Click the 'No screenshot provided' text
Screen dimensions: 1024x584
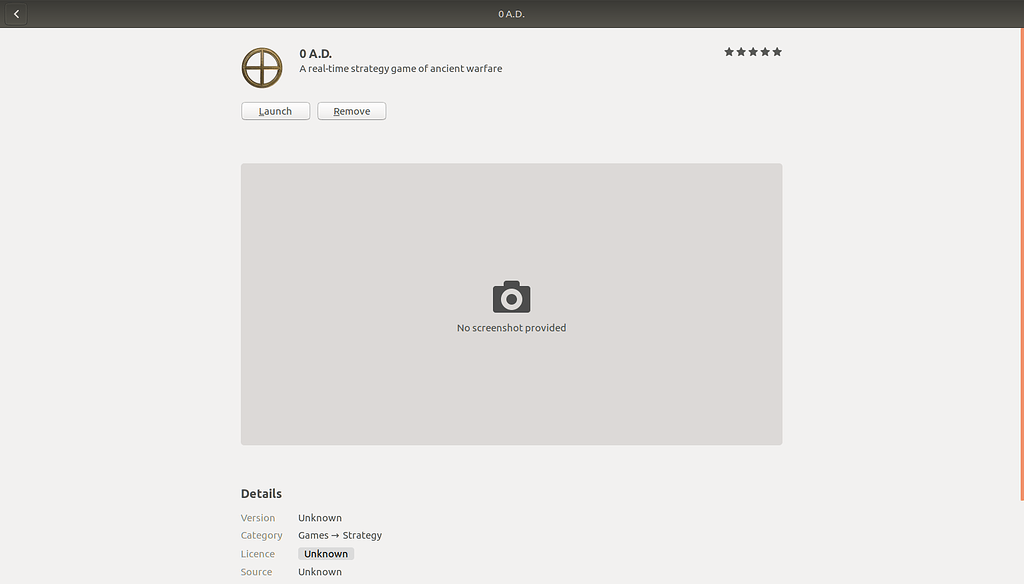(511, 327)
